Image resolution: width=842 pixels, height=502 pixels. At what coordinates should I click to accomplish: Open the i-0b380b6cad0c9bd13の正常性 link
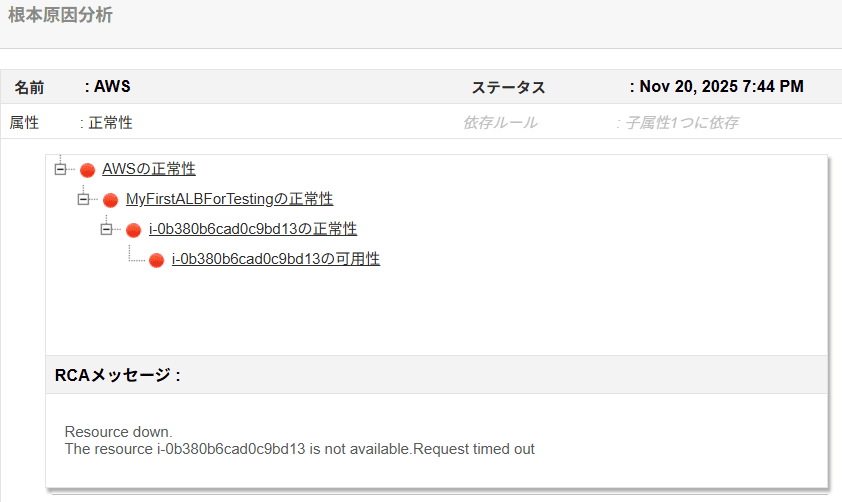click(x=253, y=229)
